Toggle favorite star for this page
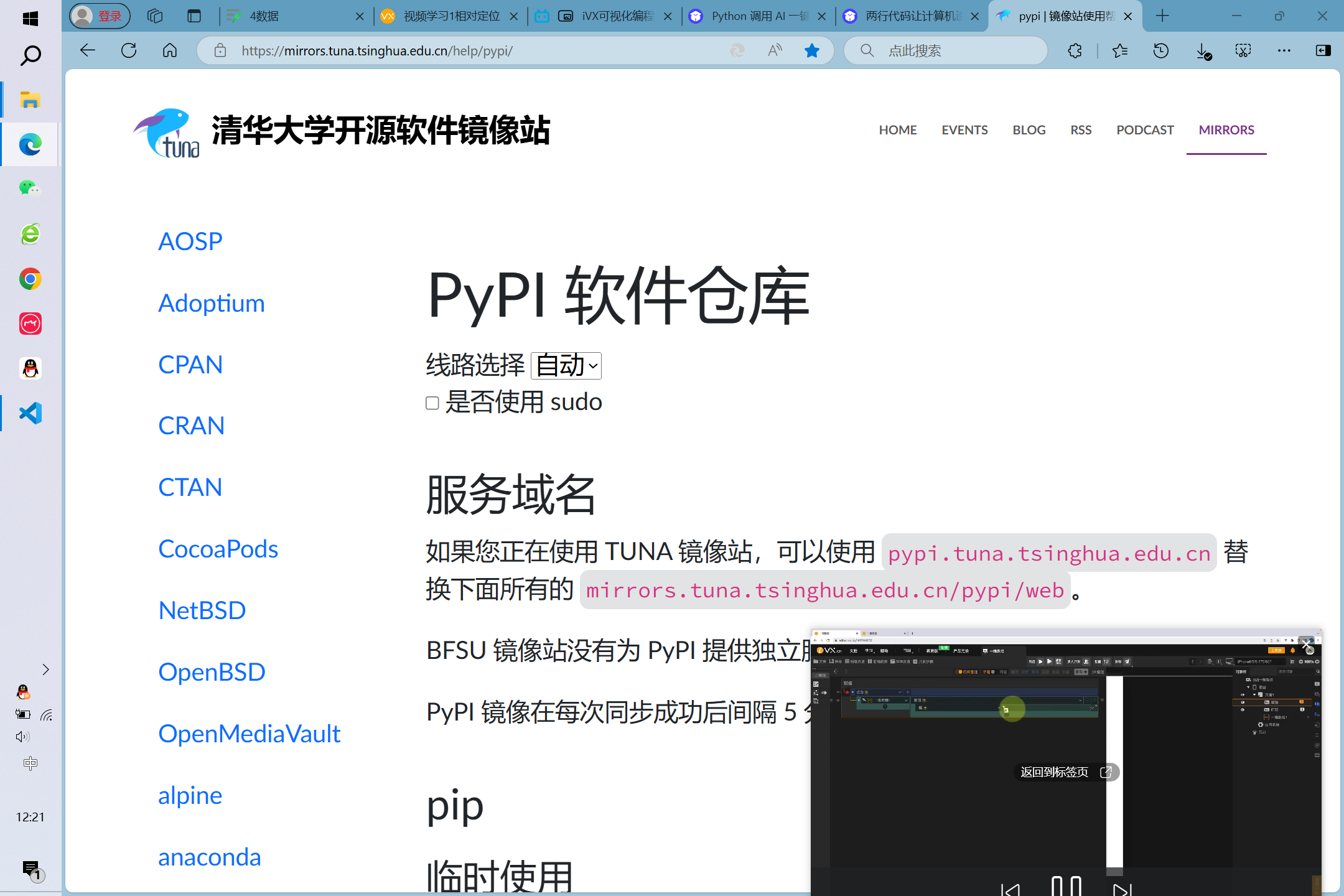 click(812, 50)
